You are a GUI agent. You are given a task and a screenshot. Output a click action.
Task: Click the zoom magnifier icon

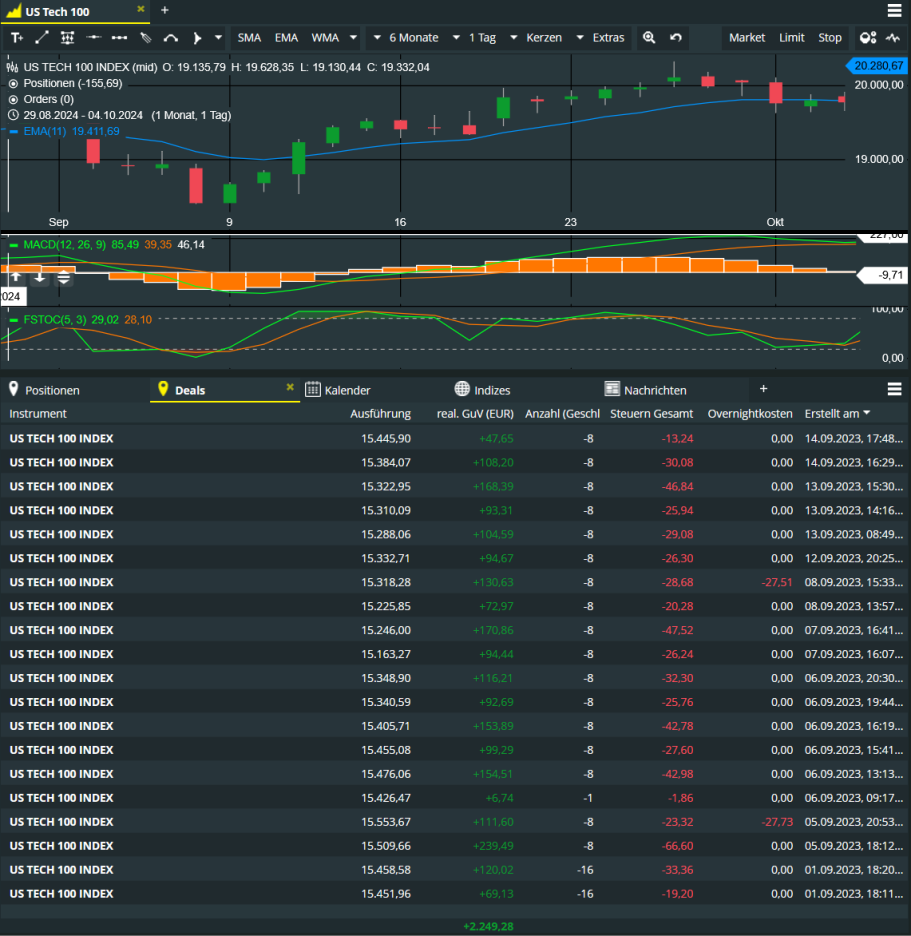point(649,38)
